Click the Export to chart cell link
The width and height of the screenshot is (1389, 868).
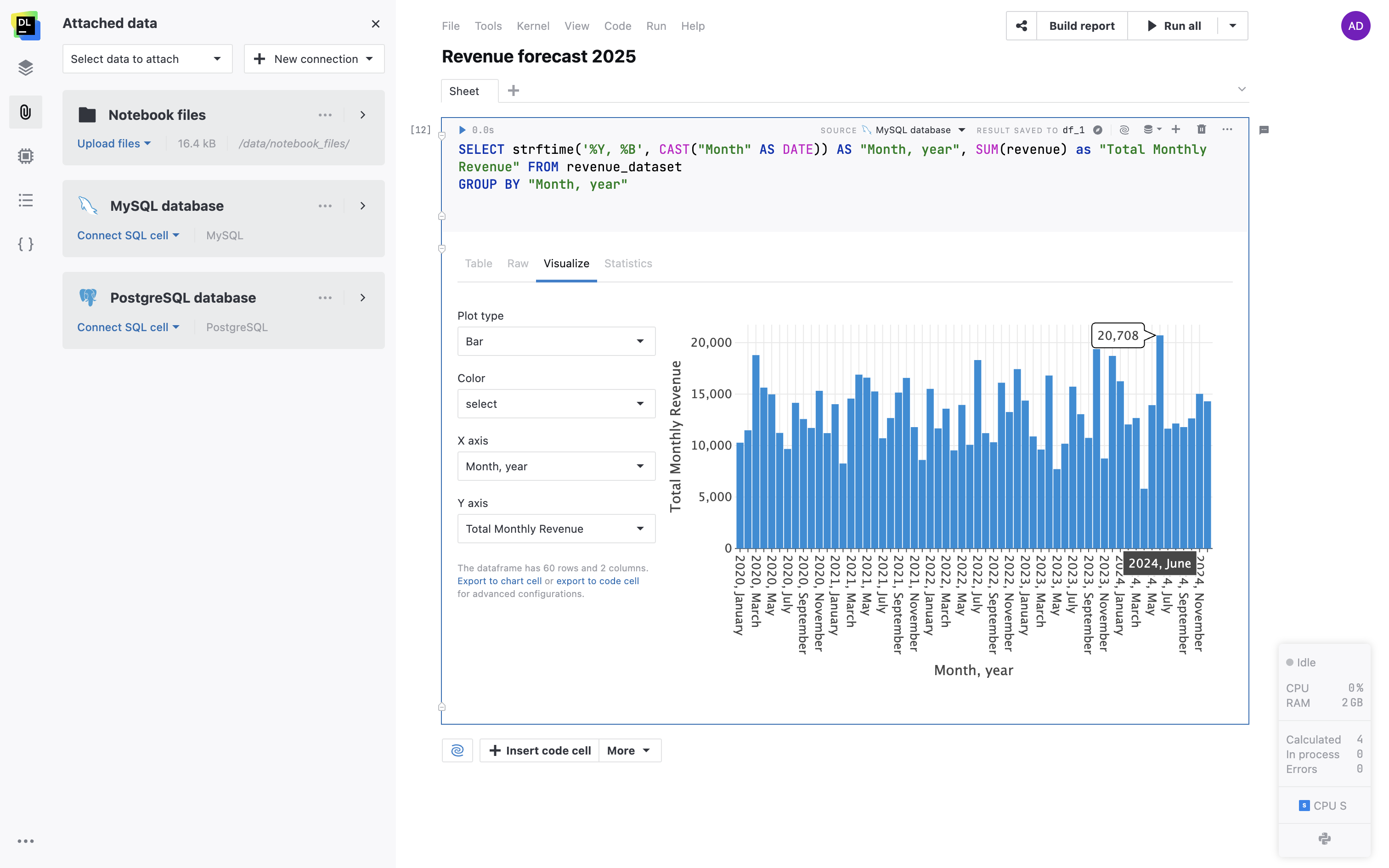(x=499, y=581)
